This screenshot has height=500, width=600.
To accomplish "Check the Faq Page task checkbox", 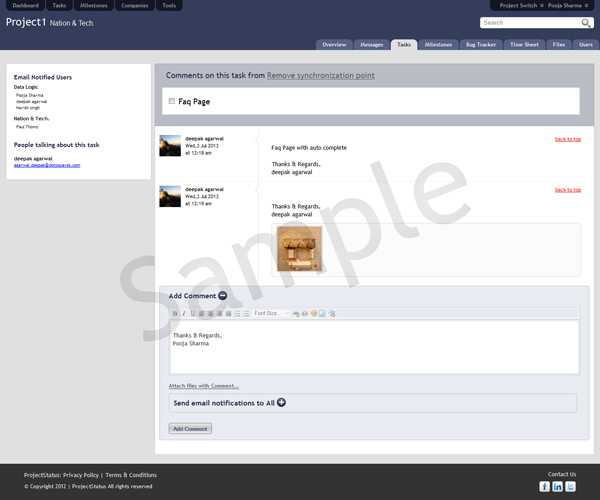I will [x=171, y=101].
